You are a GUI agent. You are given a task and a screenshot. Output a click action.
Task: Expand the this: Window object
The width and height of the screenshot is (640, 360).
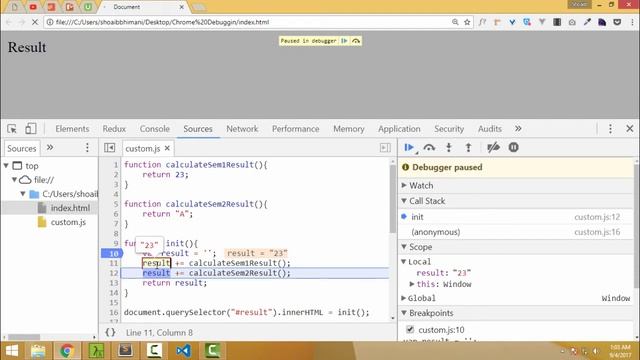(412, 284)
